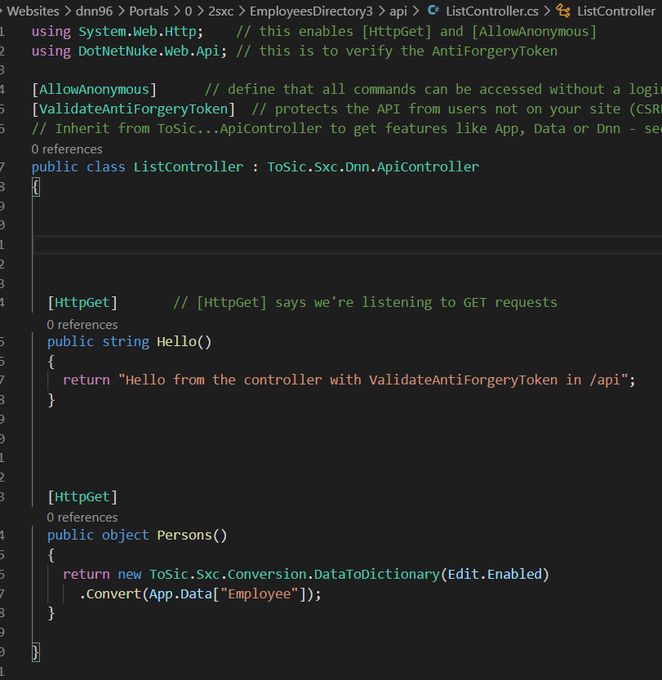Screen dimensions: 662x680
Task: Open the 2sxc breadcrumb folder
Action: click(x=221, y=11)
